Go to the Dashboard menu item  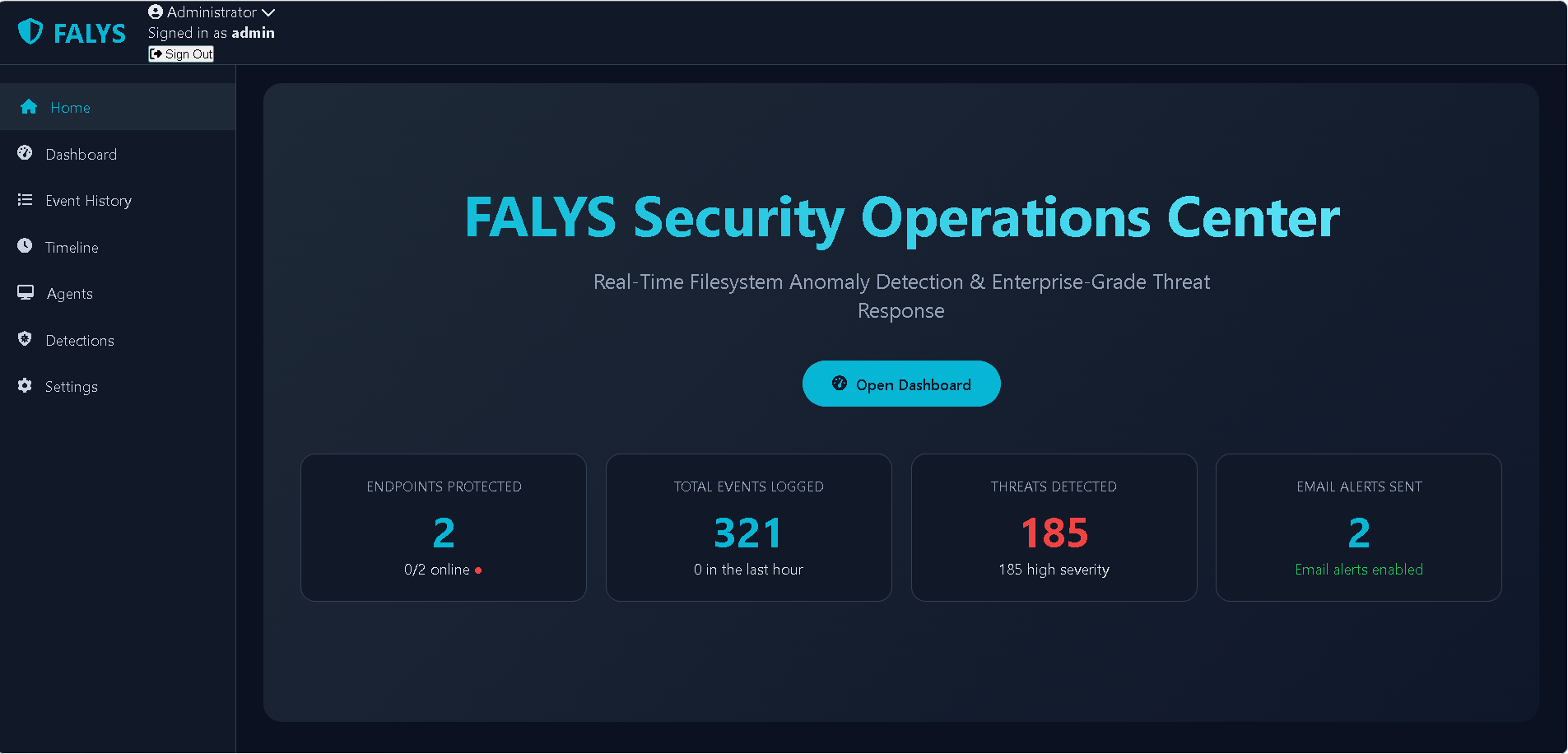pyautogui.click(x=118, y=154)
